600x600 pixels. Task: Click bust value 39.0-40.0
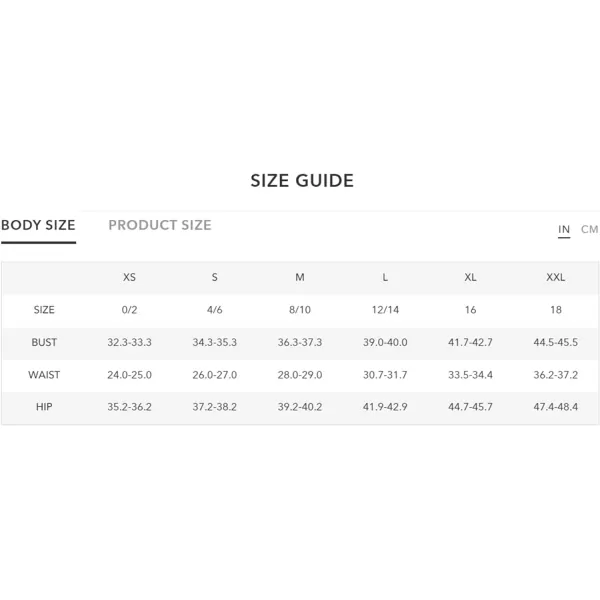point(385,342)
